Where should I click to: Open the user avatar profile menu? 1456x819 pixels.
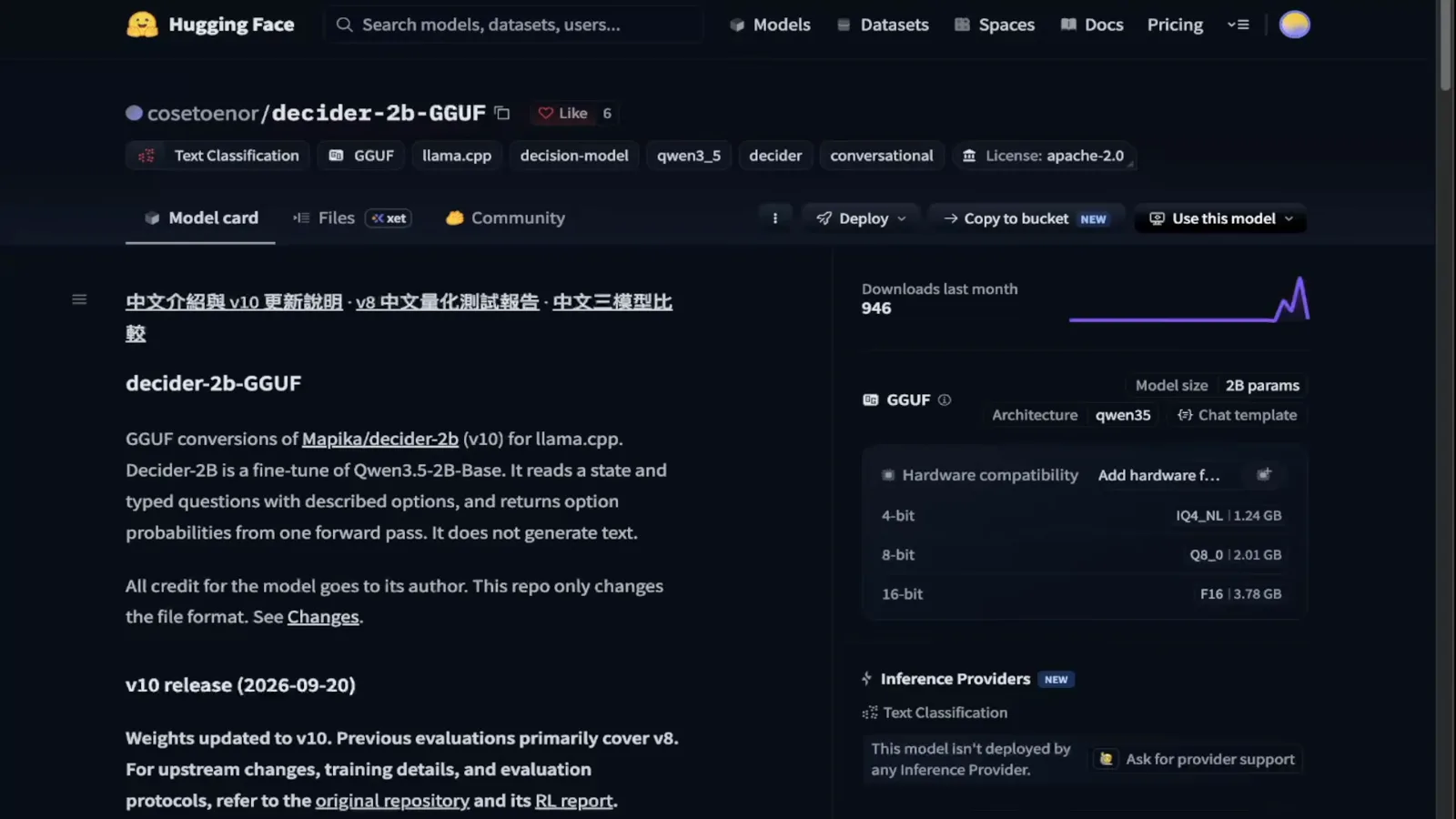click(1294, 25)
